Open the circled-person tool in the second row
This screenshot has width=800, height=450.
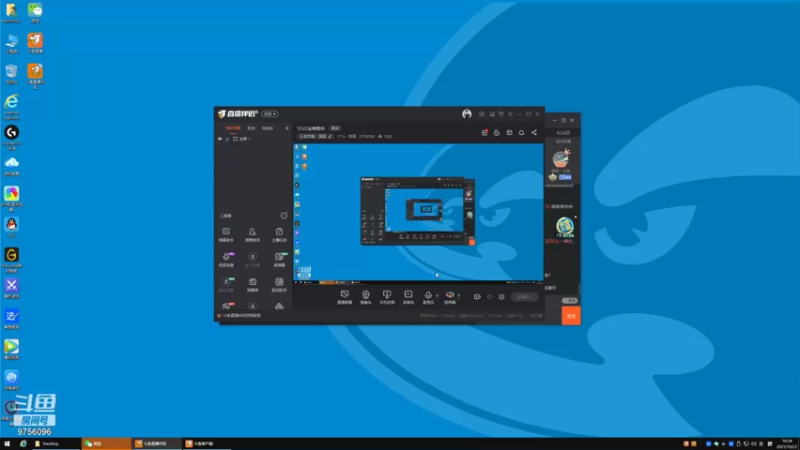pyautogui.click(x=253, y=259)
